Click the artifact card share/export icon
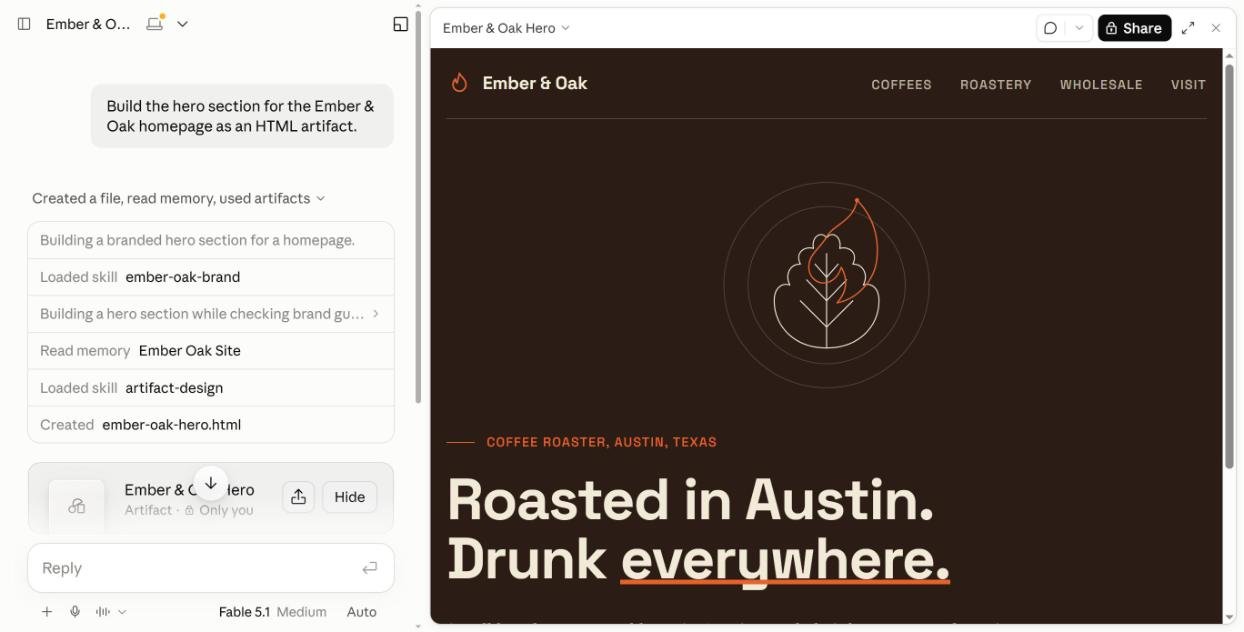The image size is (1244, 632). point(298,497)
